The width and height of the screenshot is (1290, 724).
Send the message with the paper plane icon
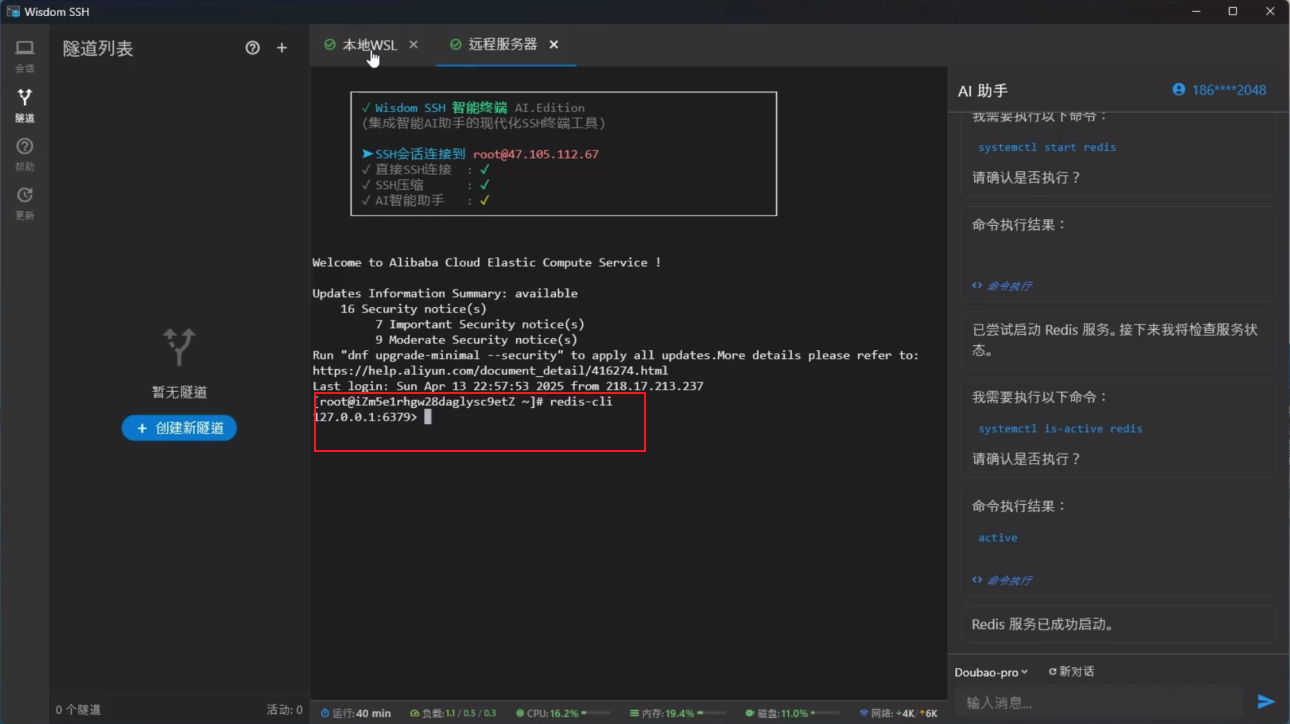(1266, 702)
